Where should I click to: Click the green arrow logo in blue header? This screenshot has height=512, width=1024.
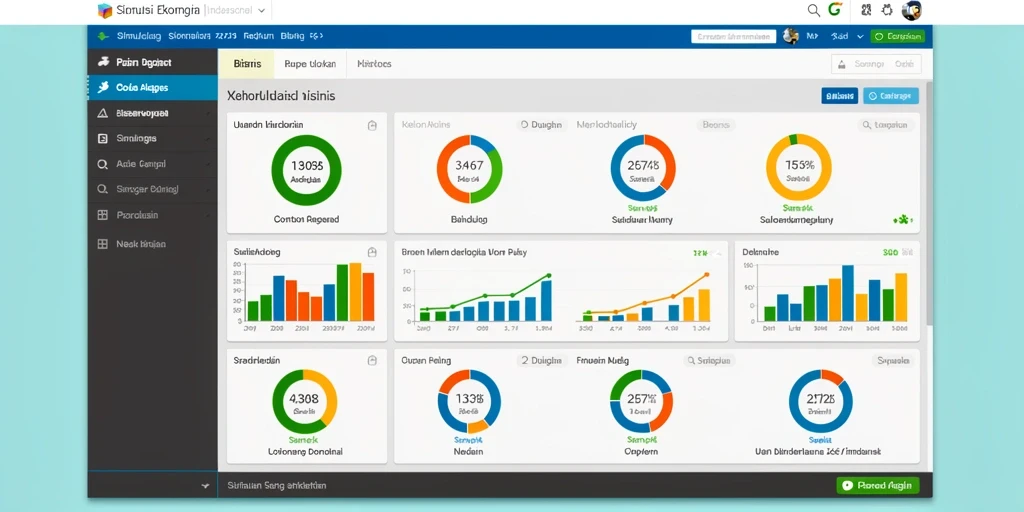[103, 37]
